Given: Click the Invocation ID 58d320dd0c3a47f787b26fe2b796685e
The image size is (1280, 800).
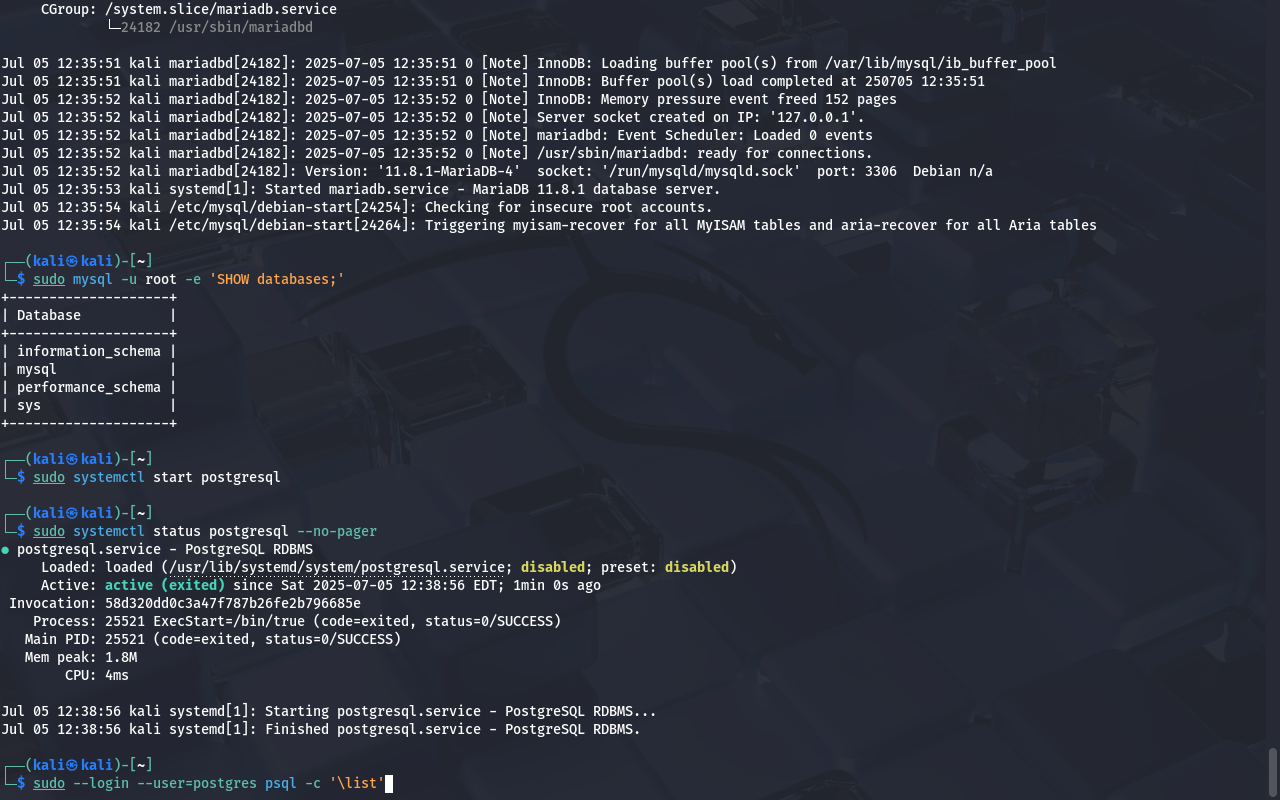Looking at the screenshot, I should point(233,603).
